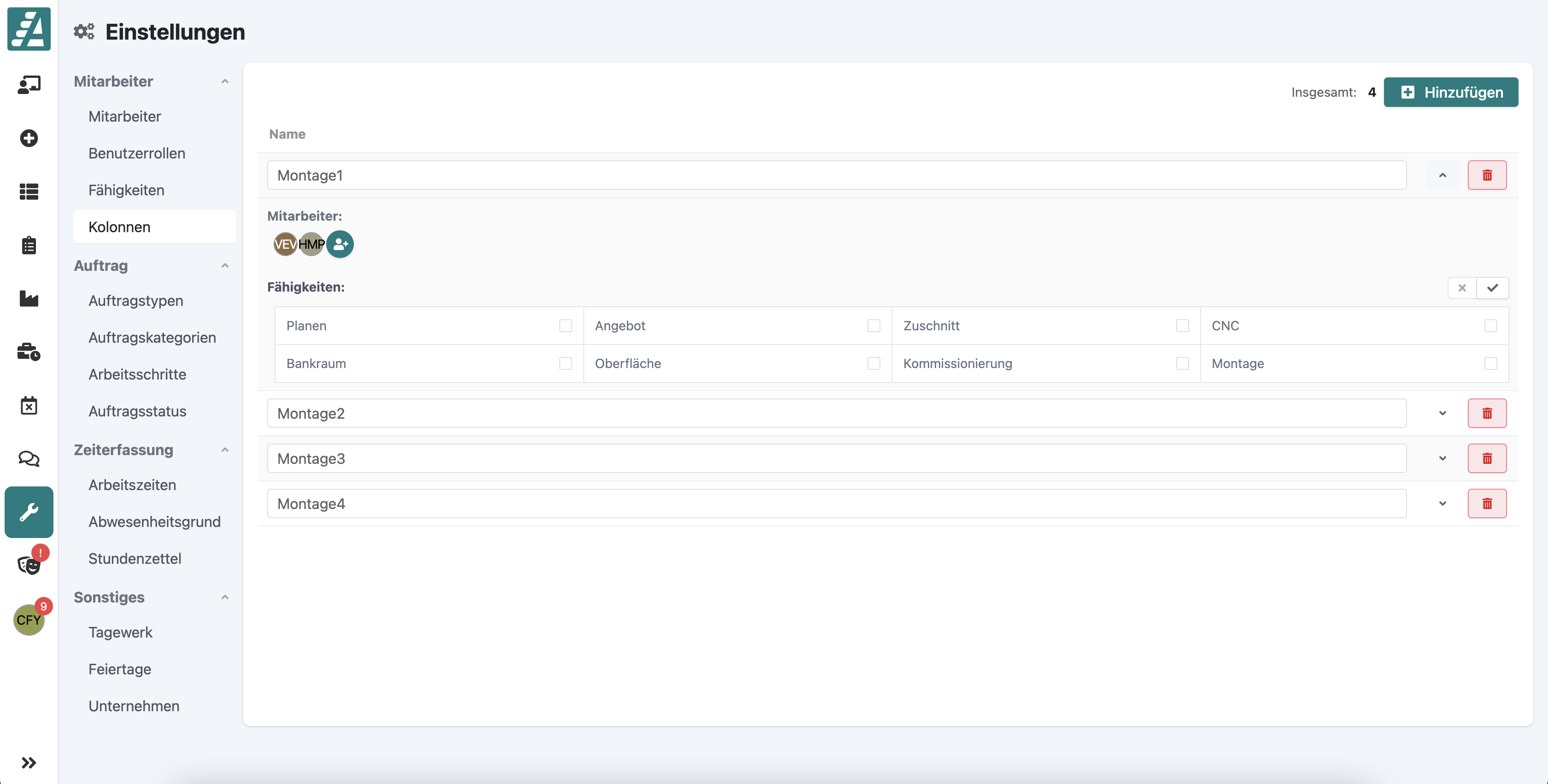Viewport: 1548px width, 784px height.
Task: Click the theater masks icon with alert badge
Action: [x=29, y=565]
